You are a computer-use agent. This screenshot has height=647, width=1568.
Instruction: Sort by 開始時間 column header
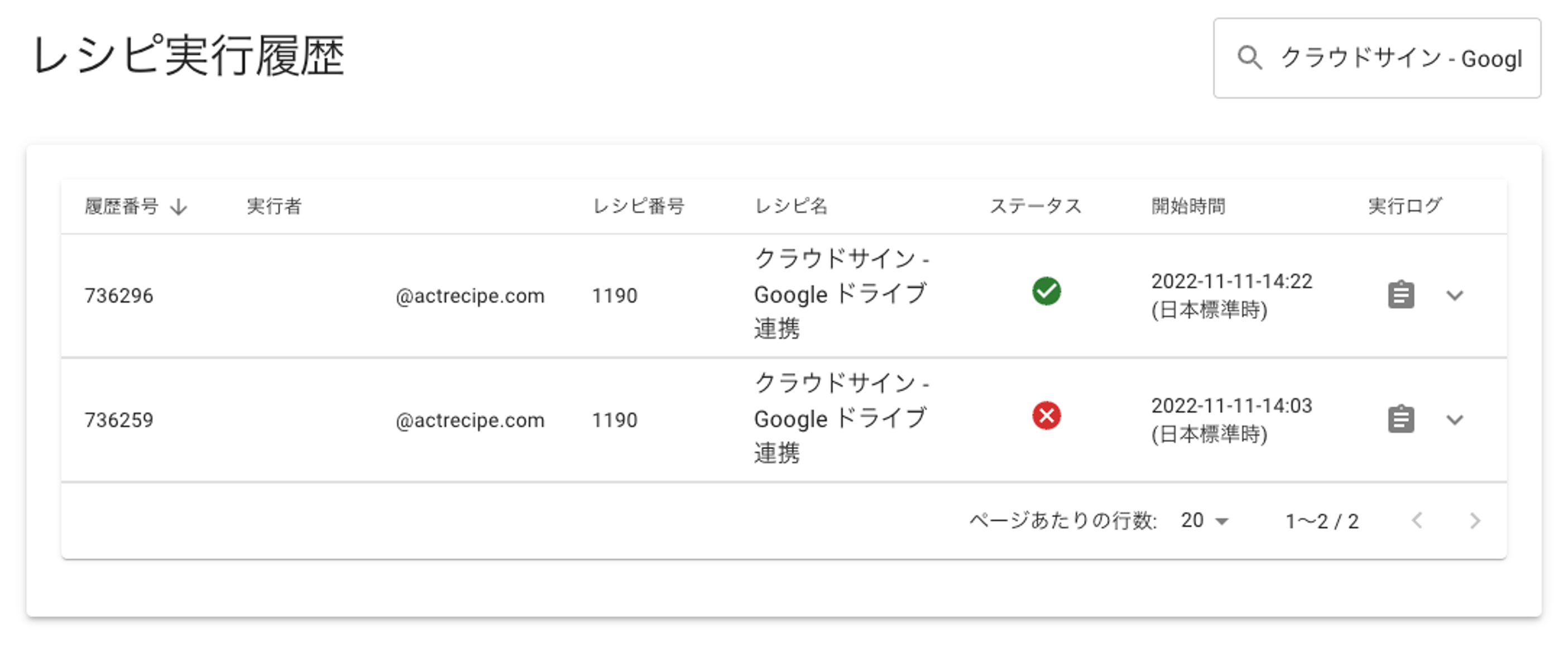1188,207
